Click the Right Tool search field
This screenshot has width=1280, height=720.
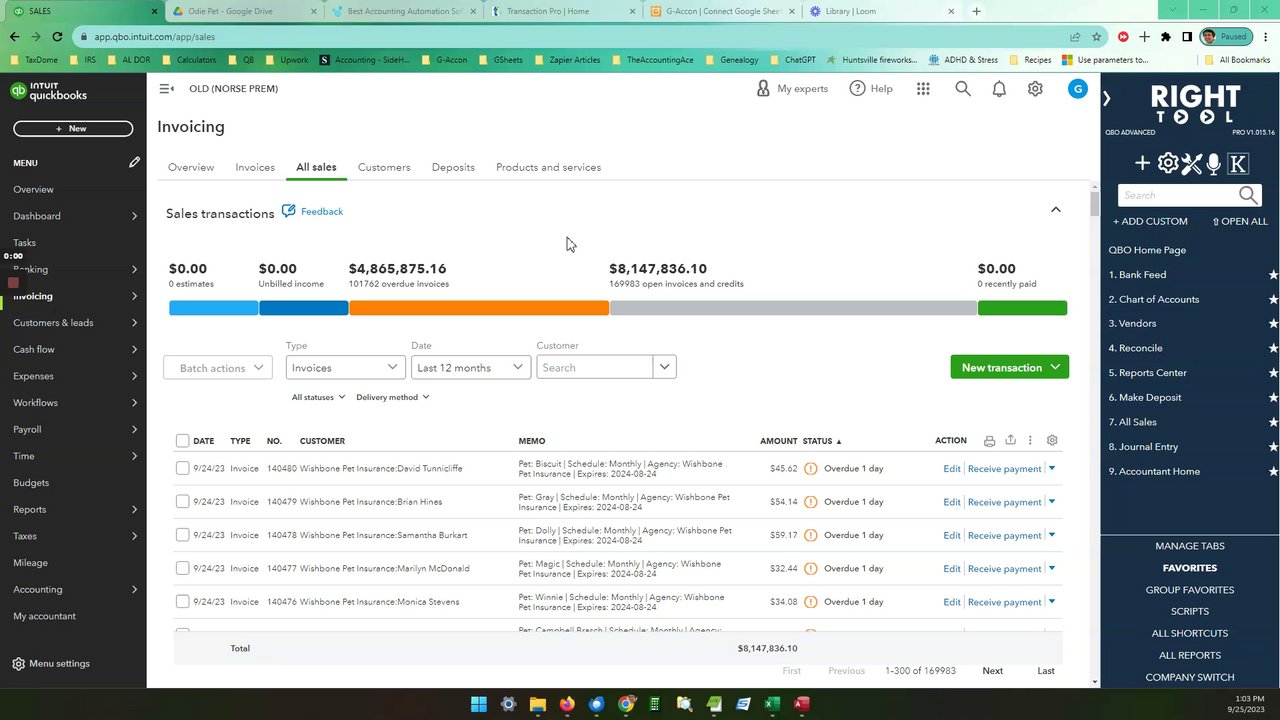point(1178,195)
